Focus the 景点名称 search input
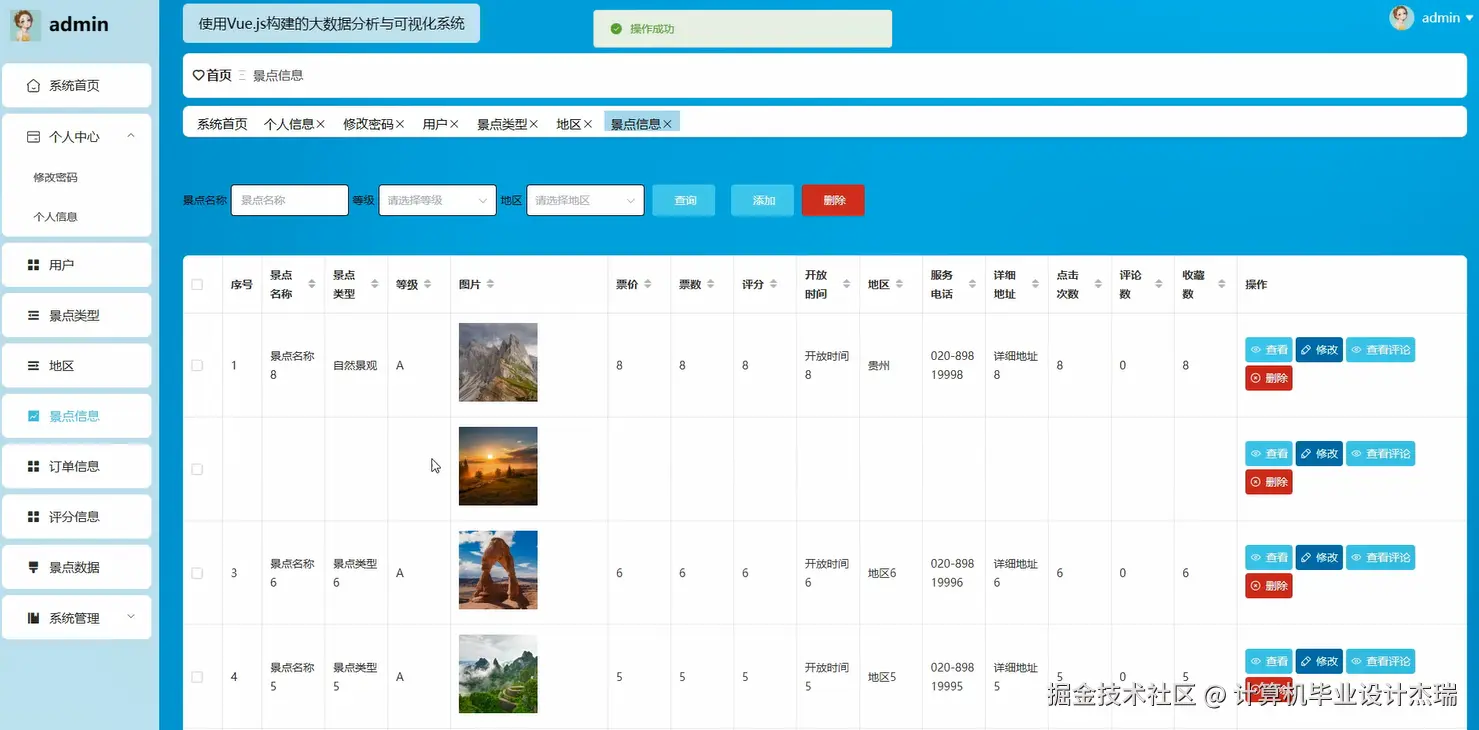 (x=290, y=200)
